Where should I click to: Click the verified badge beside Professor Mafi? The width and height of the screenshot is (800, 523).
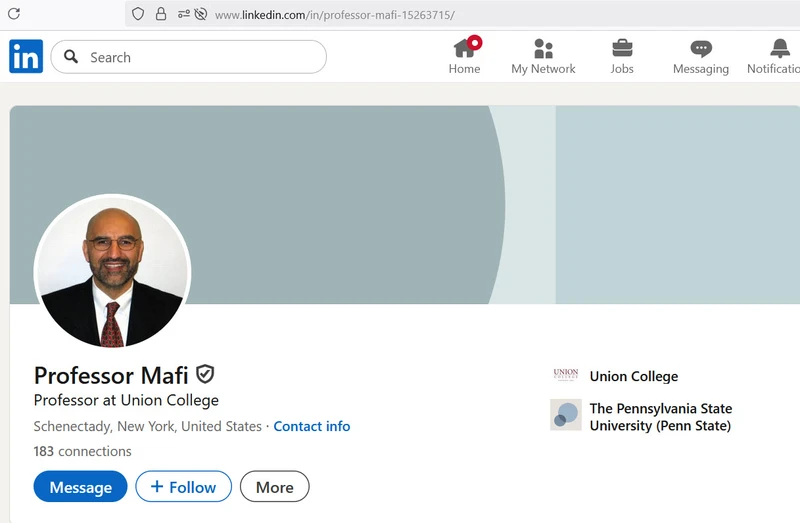tap(205, 375)
